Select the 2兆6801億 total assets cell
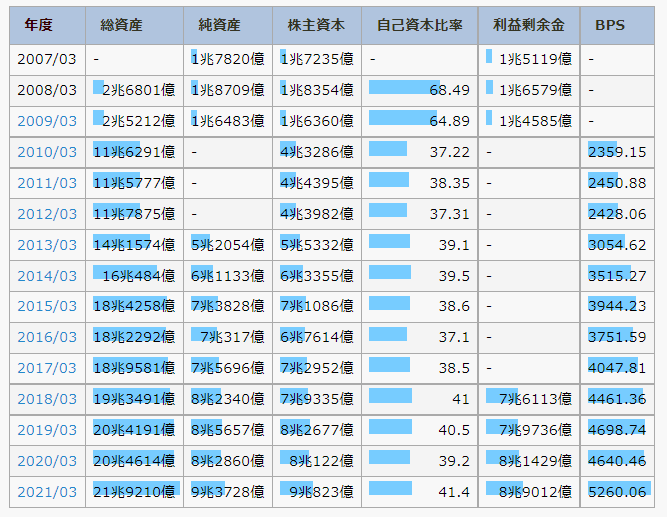The width and height of the screenshot is (667, 517). click(134, 90)
